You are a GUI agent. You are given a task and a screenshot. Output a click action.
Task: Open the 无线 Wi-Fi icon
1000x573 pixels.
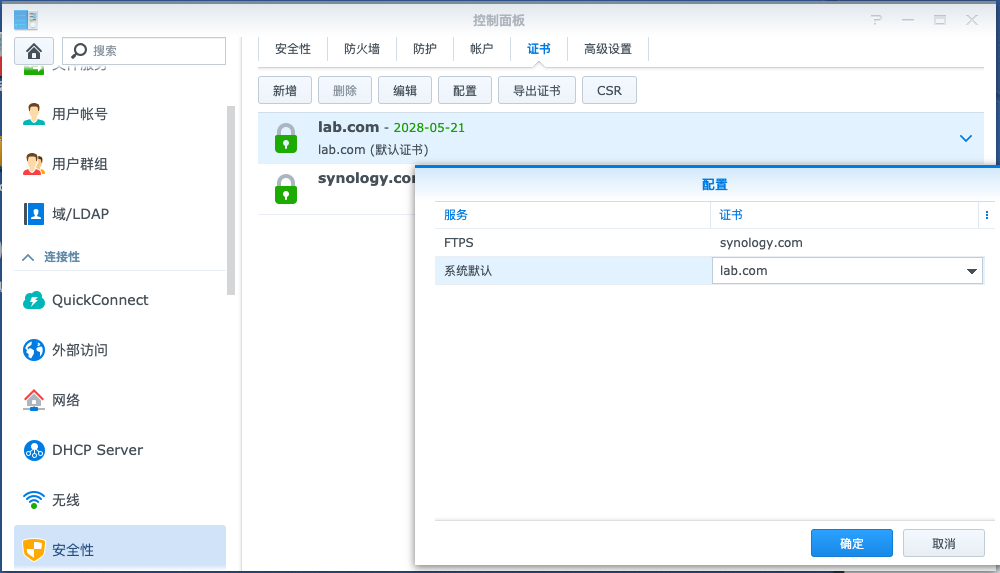[34, 500]
